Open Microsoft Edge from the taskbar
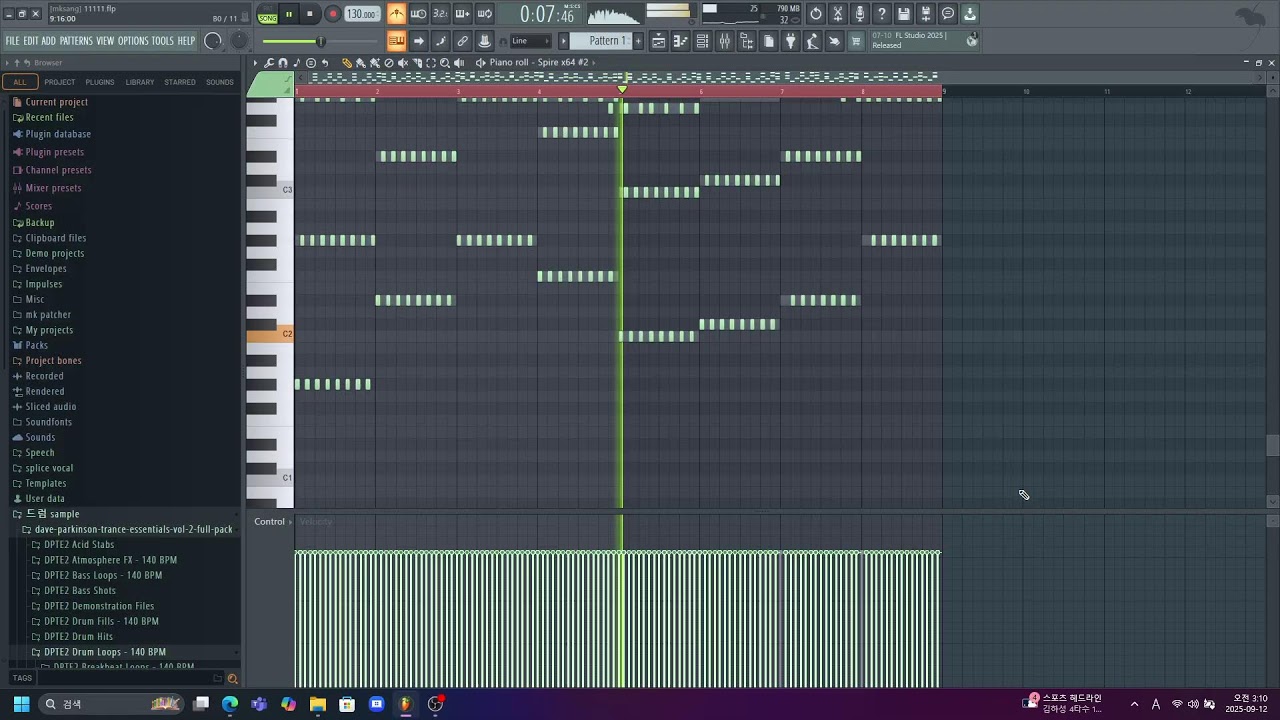Viewport: 1280px width, 720px height. pos(230,704)
